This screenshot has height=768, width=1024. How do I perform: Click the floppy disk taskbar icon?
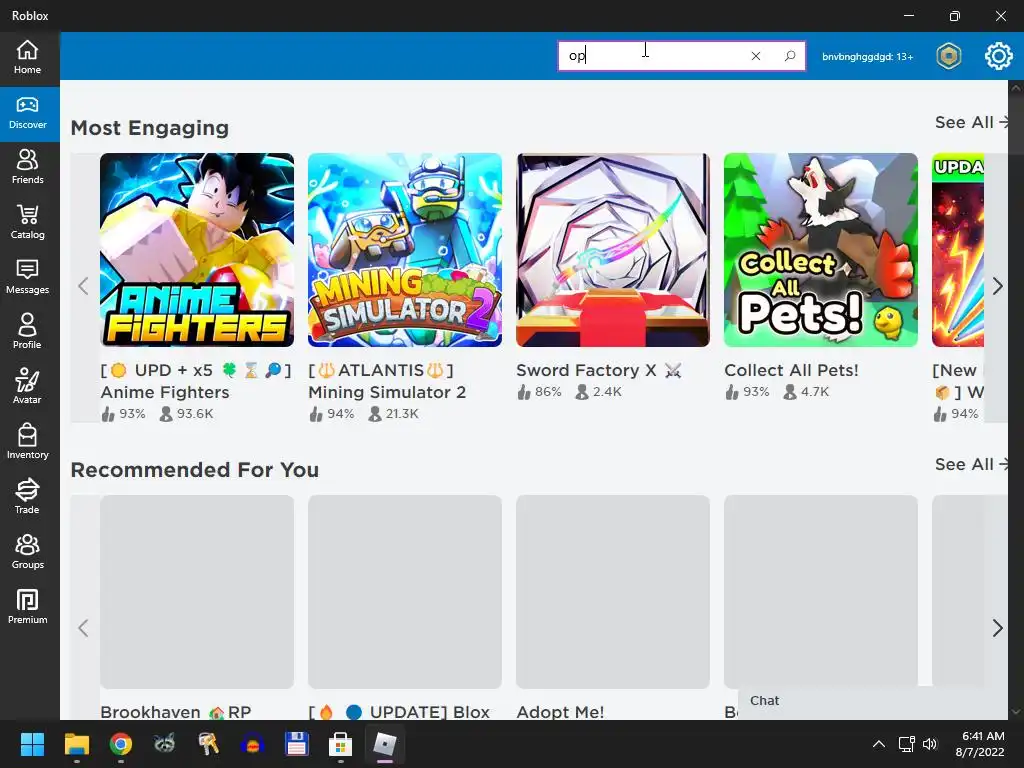296,744
